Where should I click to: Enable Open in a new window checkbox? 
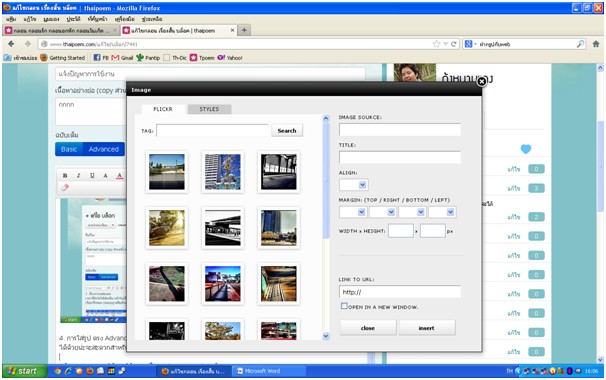(x=344, y=306)
